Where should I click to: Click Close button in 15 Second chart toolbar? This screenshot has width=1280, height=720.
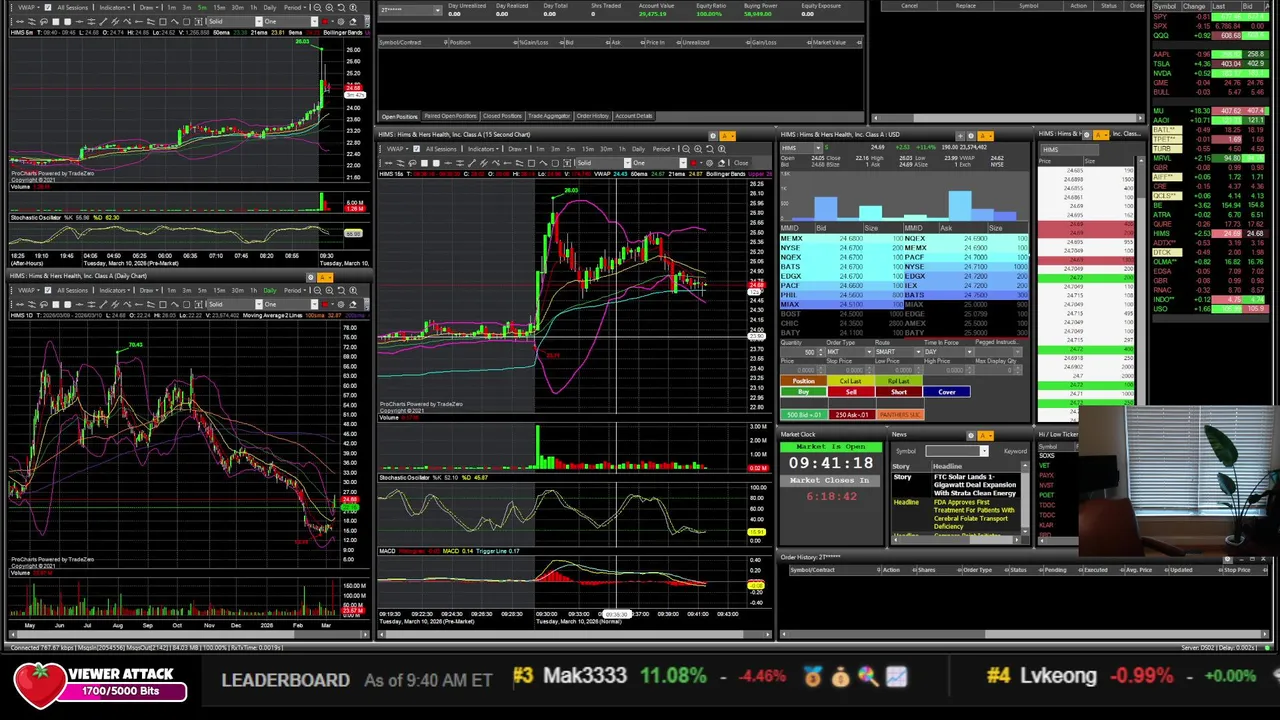click(x=741, y=163)
